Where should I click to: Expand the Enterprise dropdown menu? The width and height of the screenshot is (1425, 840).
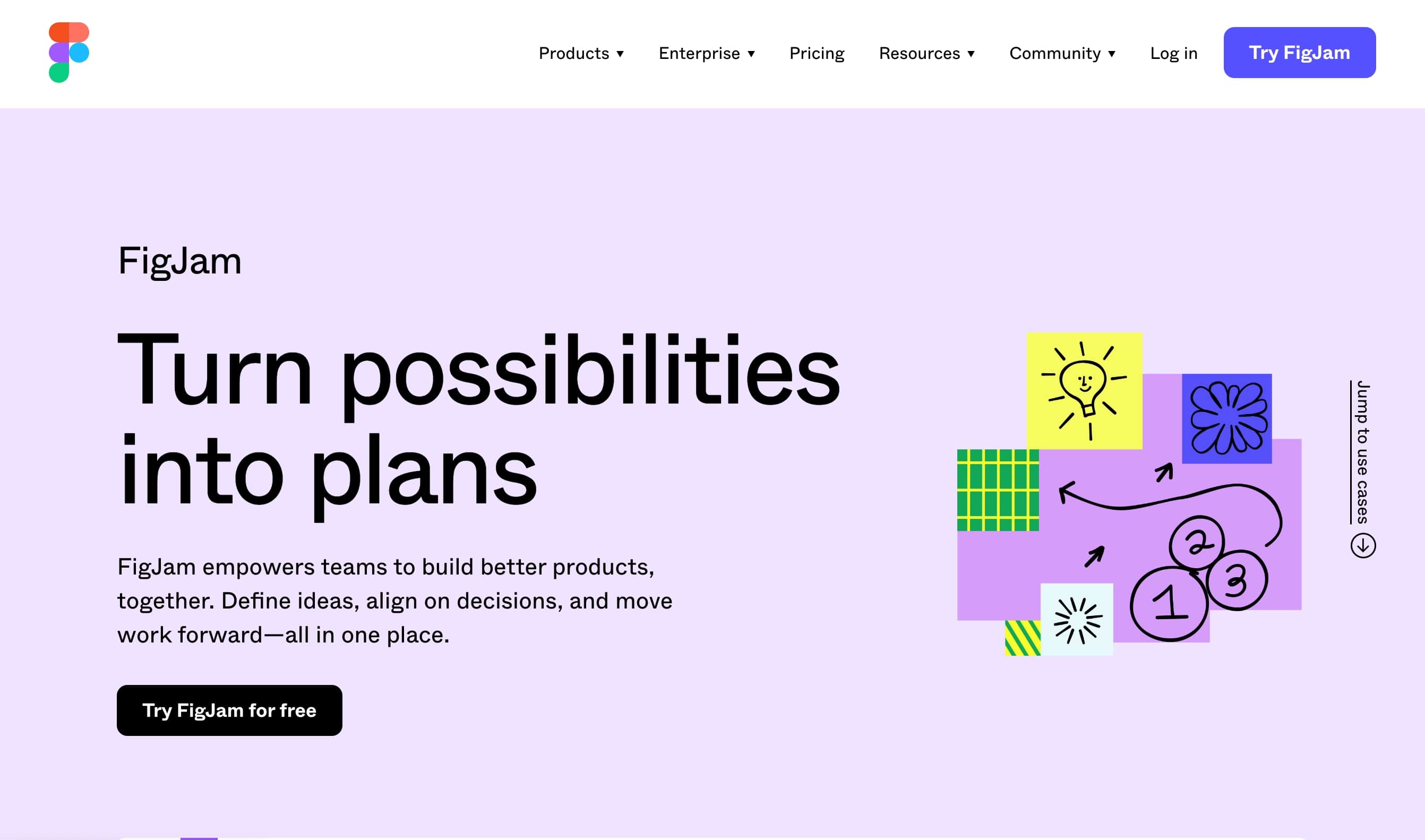[x=707, y=53]
